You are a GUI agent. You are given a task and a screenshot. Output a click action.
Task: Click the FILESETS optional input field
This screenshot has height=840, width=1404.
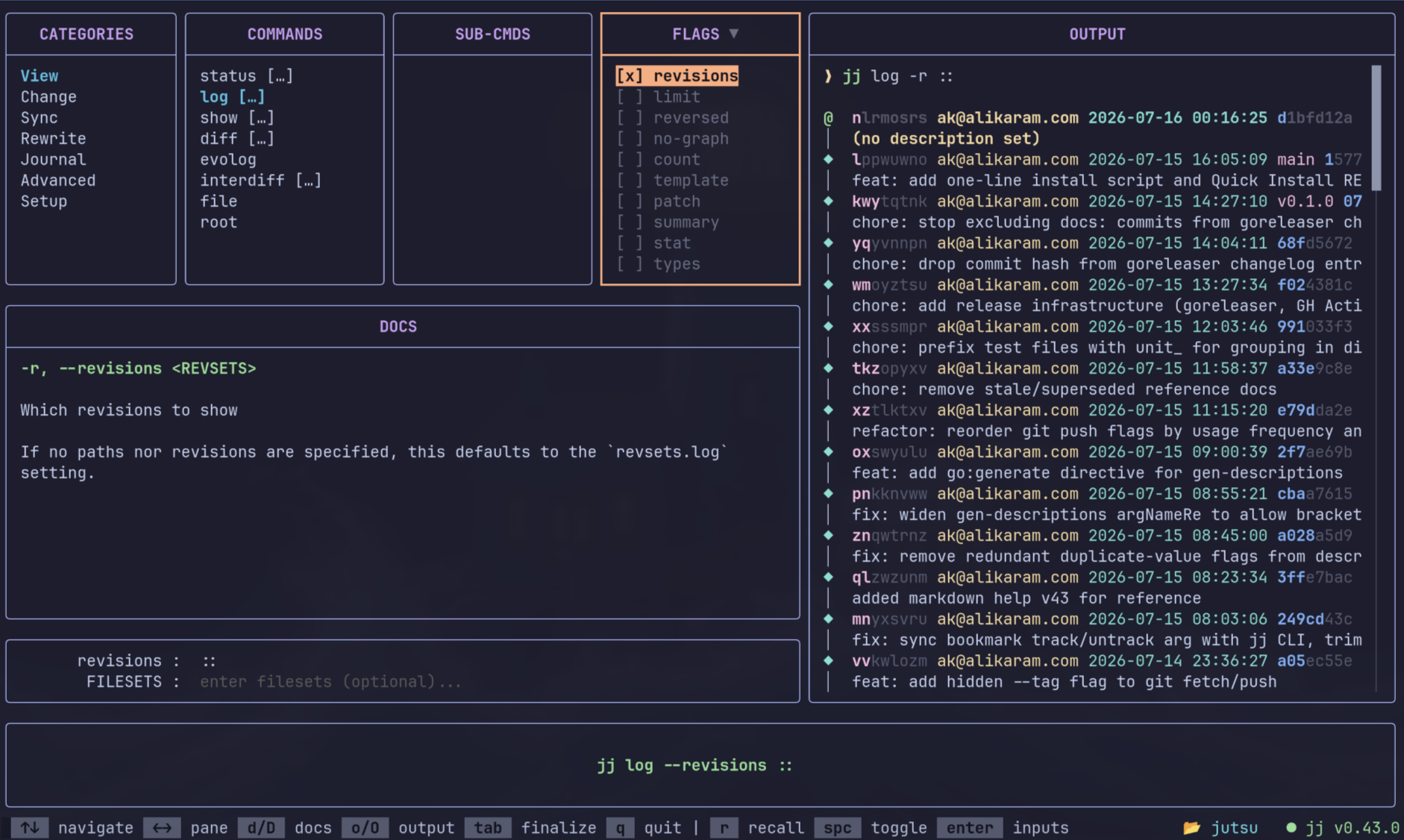point(330,682)
